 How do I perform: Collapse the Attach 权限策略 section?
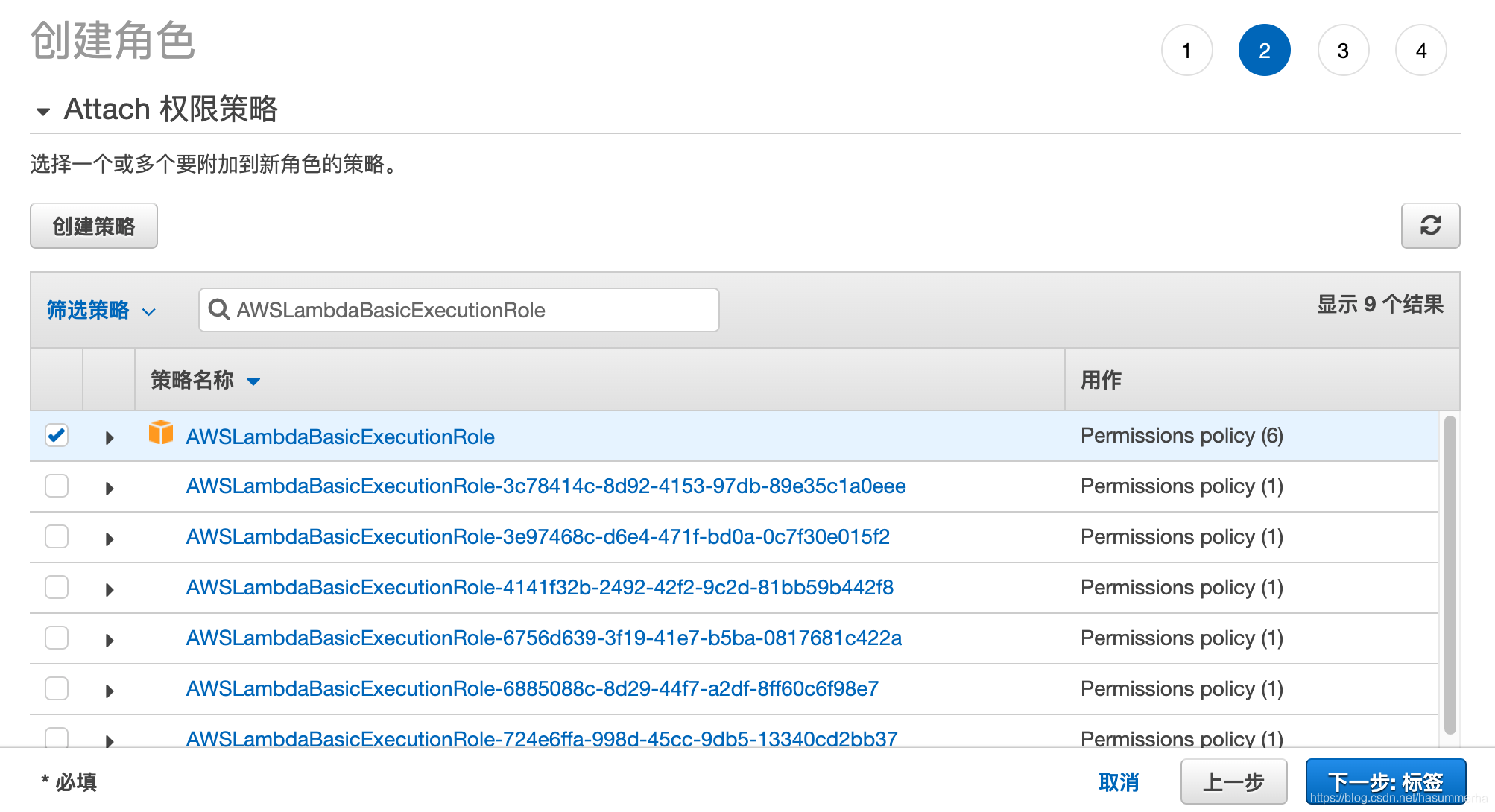pyautogui.click(x=43, y=112)
